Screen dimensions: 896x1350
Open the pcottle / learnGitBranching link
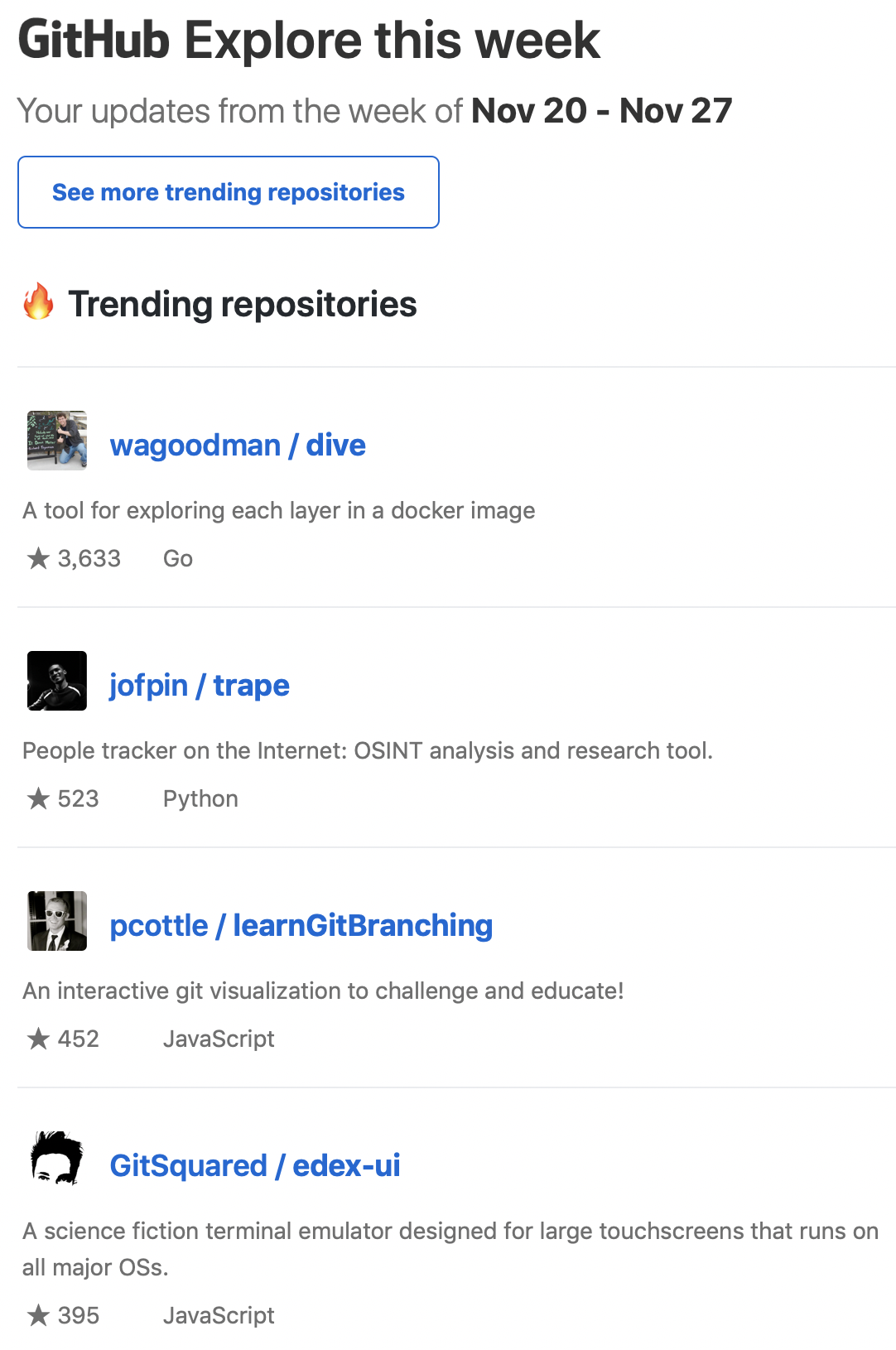[301, 926]
